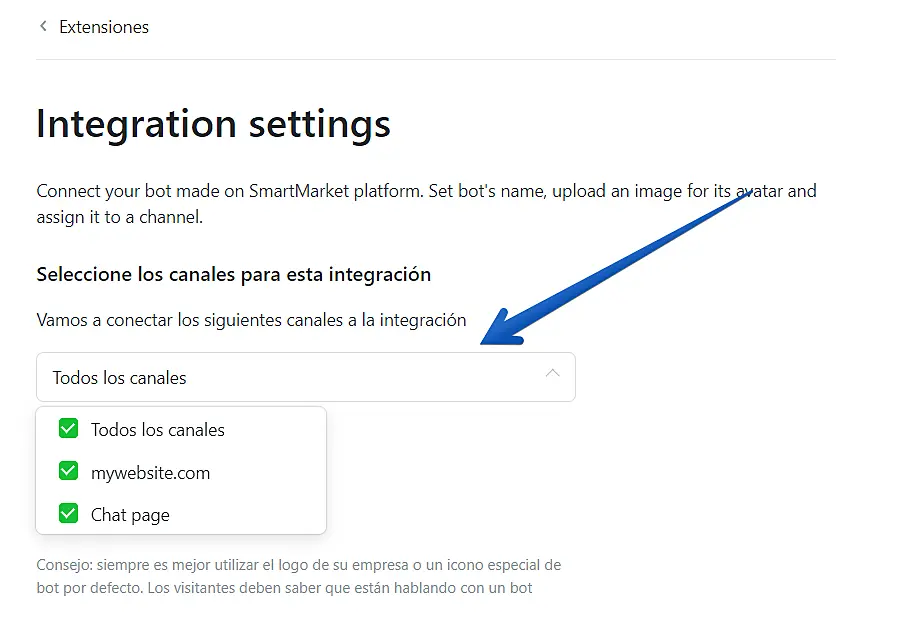Click the Todos los canales select field
The image size is (919, 621).
(x=300, y=377)
